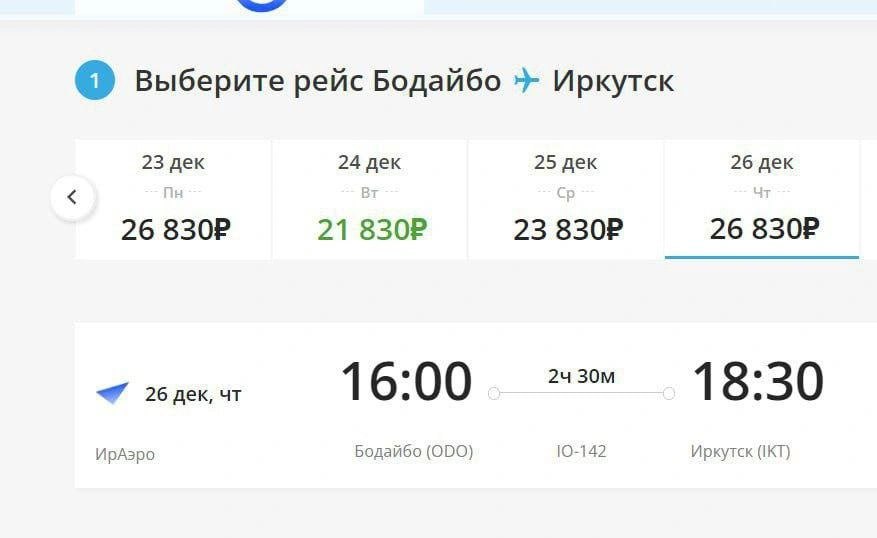Open flight number IO-142 details

tap(581, 451)
